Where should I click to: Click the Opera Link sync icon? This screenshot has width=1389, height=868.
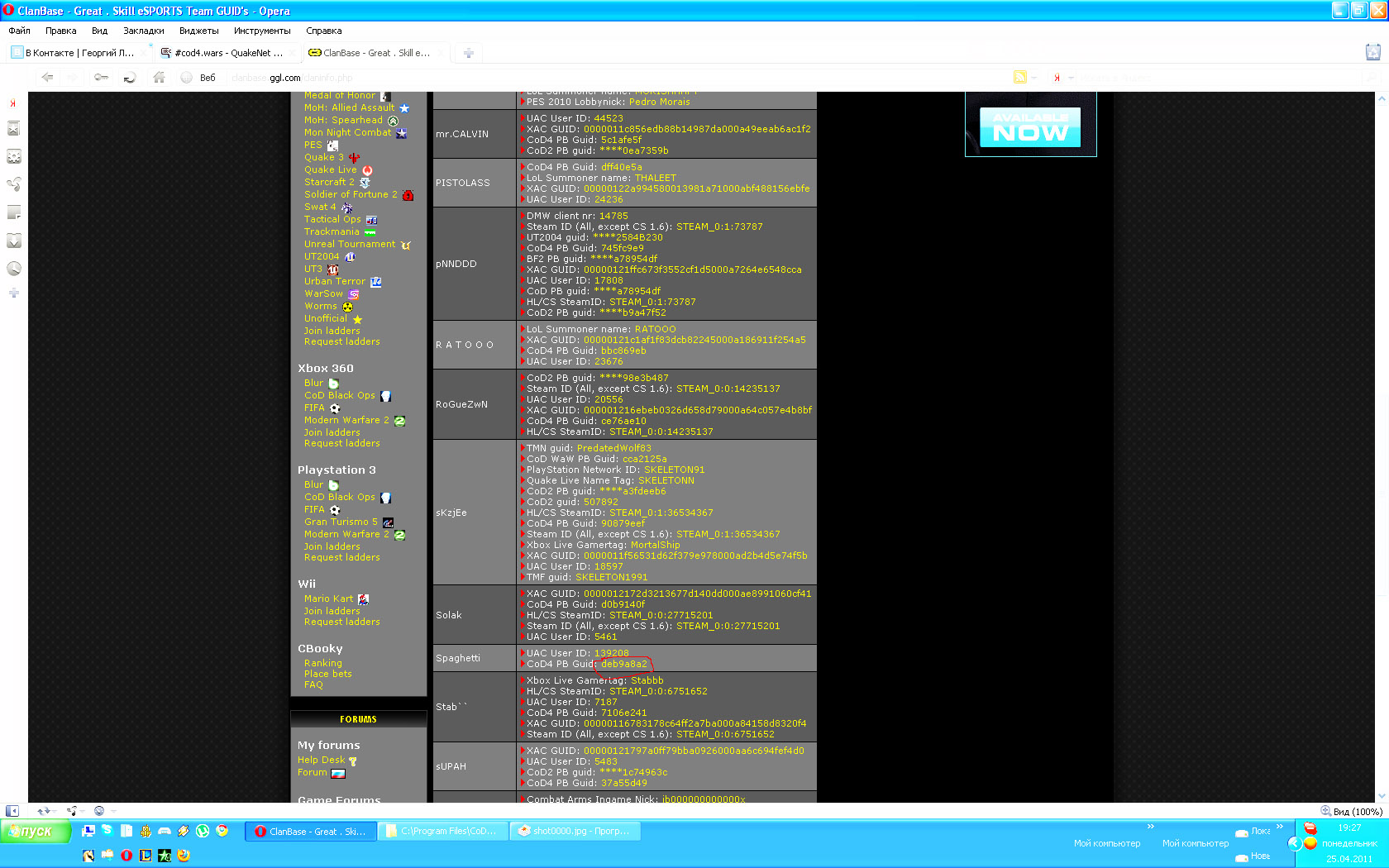point(44,811)
